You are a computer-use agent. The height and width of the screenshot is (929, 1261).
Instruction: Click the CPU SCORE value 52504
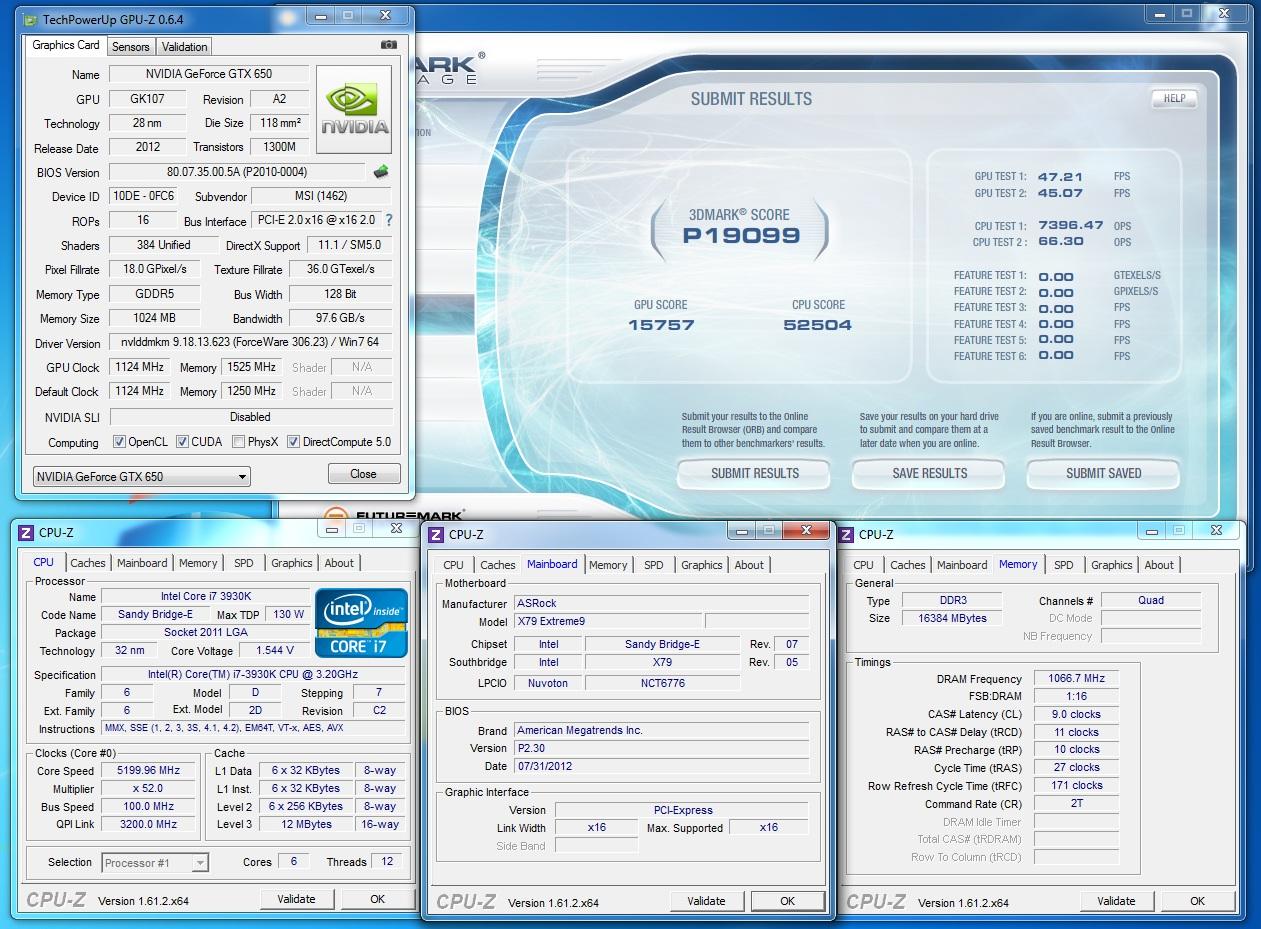[818, 325]
